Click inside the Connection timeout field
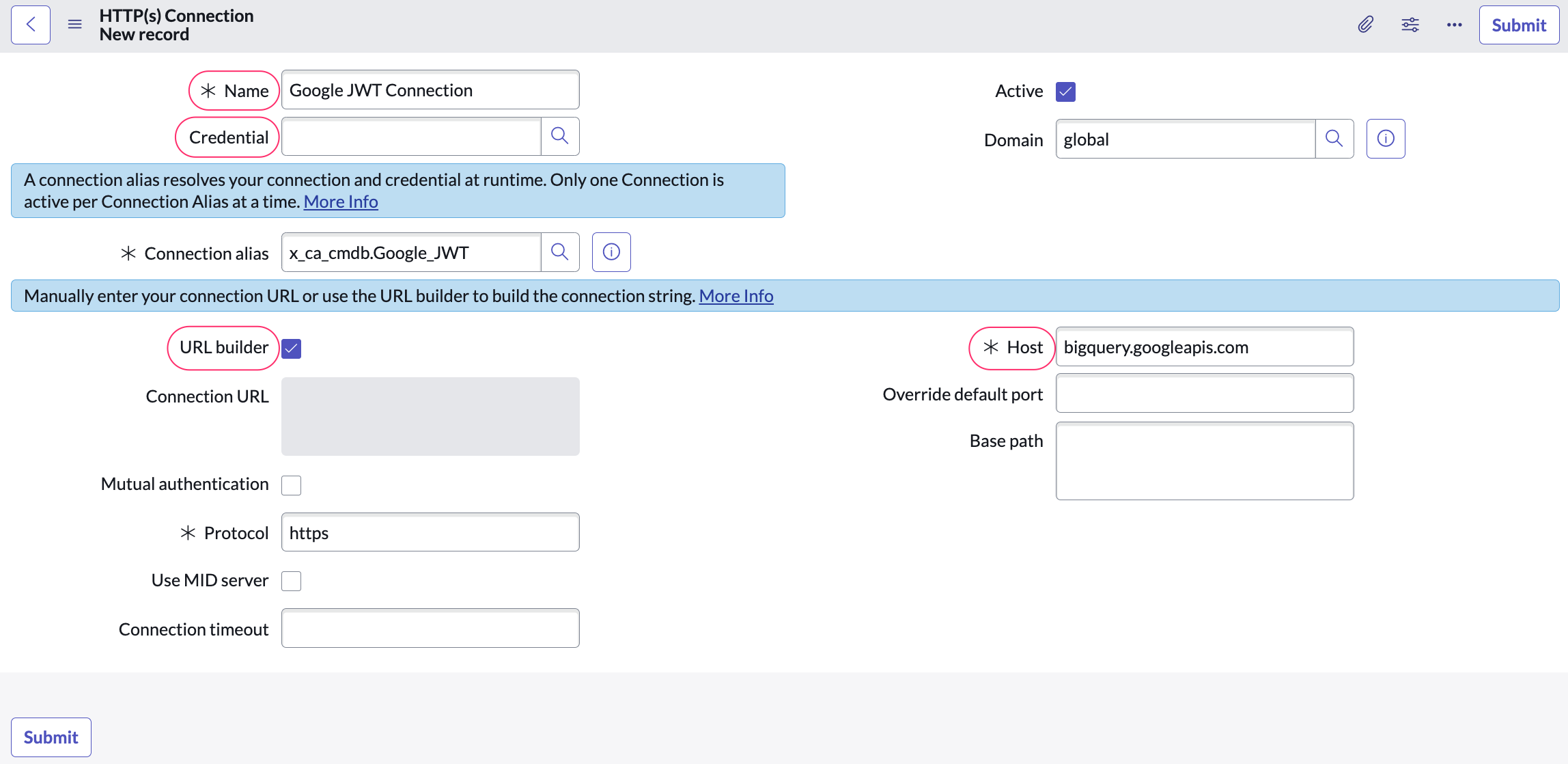 pyautogui.click(x=430, y=627)
